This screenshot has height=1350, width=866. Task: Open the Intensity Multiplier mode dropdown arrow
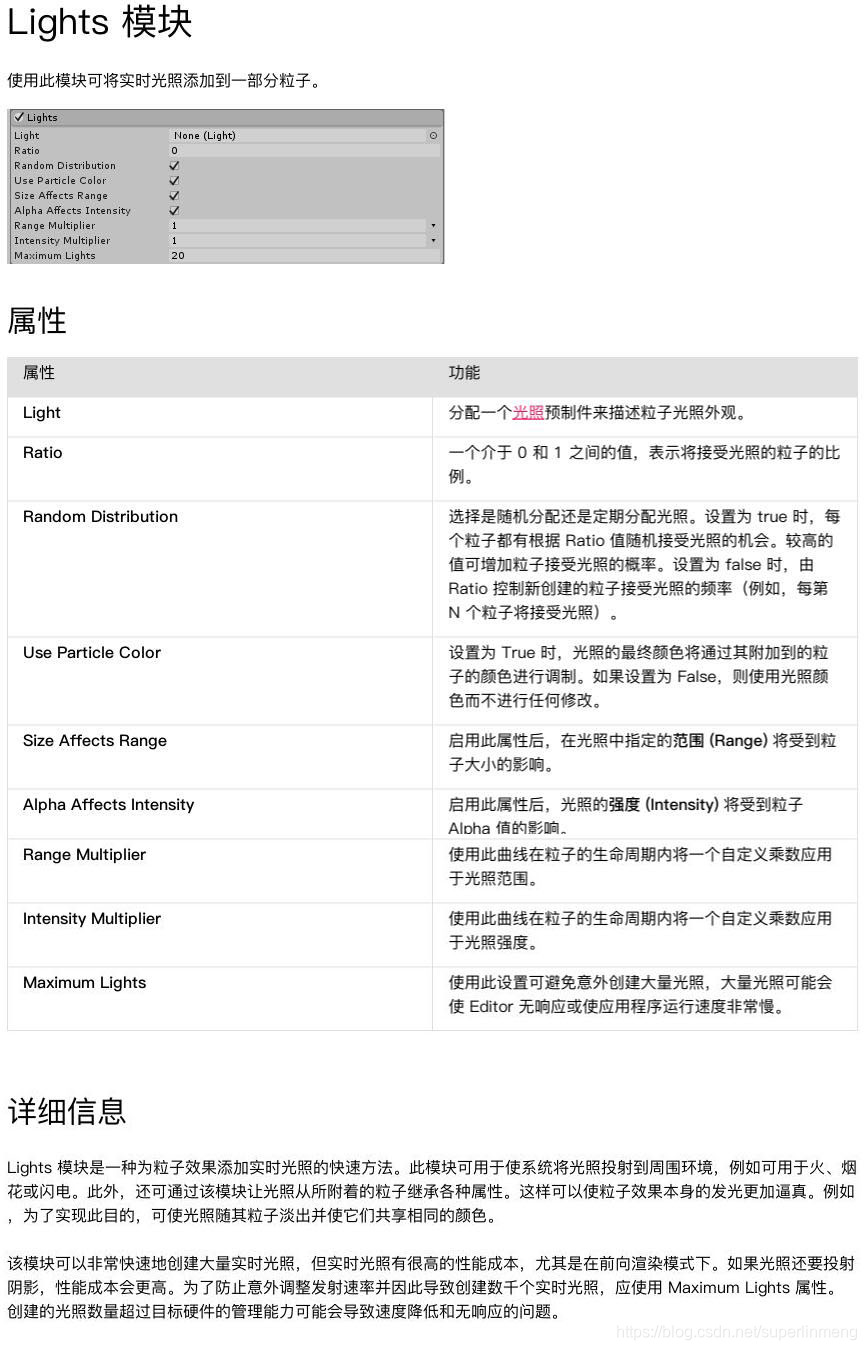point(433,241)
